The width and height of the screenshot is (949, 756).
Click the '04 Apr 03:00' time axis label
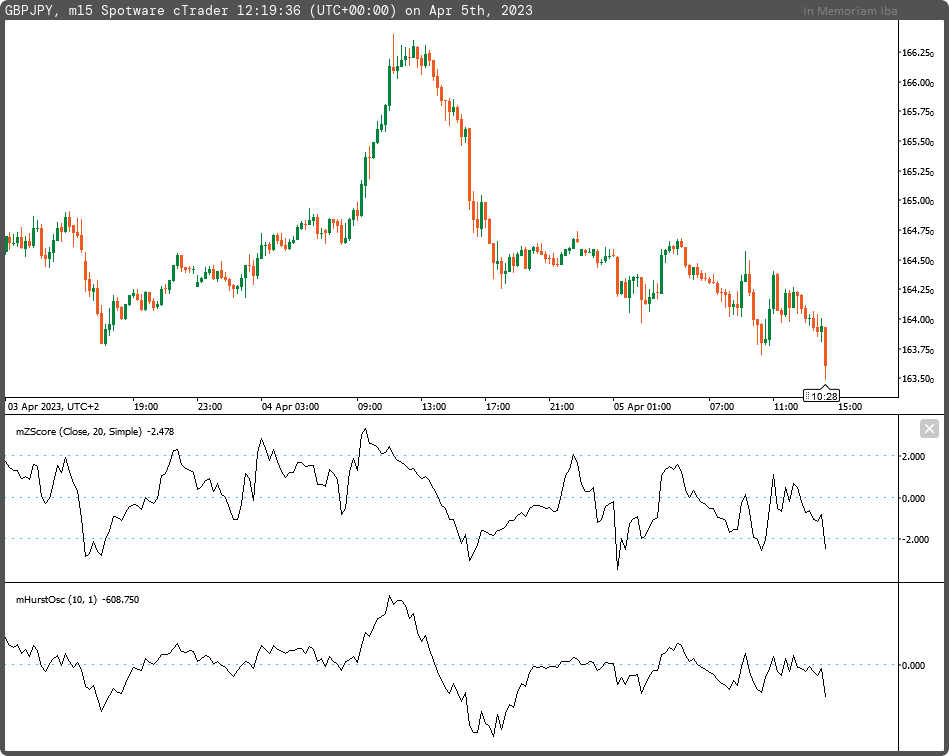[290, 407]
